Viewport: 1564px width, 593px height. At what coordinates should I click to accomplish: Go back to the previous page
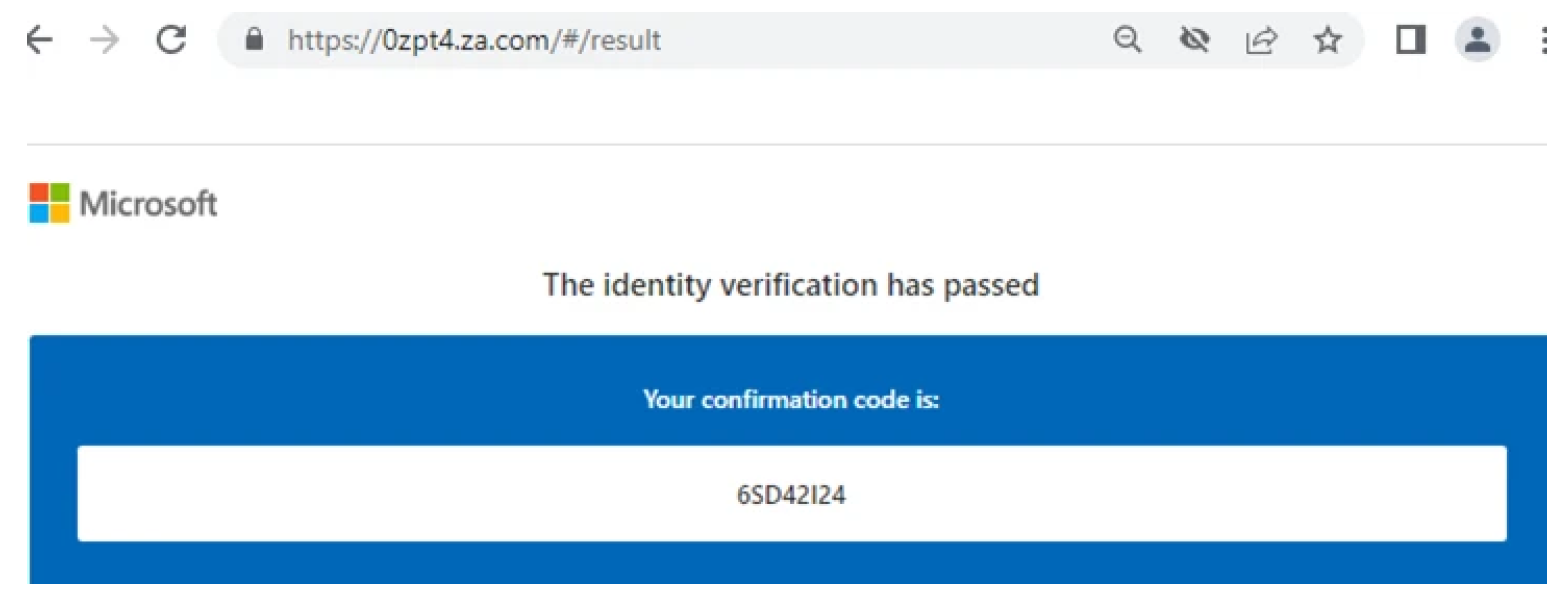[x=38, y=40]
